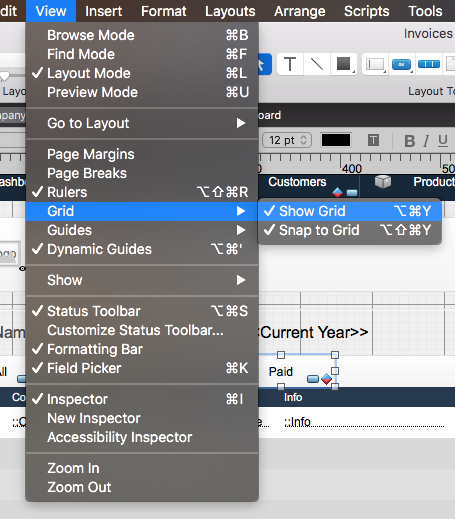Viewport: 455px width, 519px height.
Task: Toggle Show Grid option off
Action: coord(350,211)
